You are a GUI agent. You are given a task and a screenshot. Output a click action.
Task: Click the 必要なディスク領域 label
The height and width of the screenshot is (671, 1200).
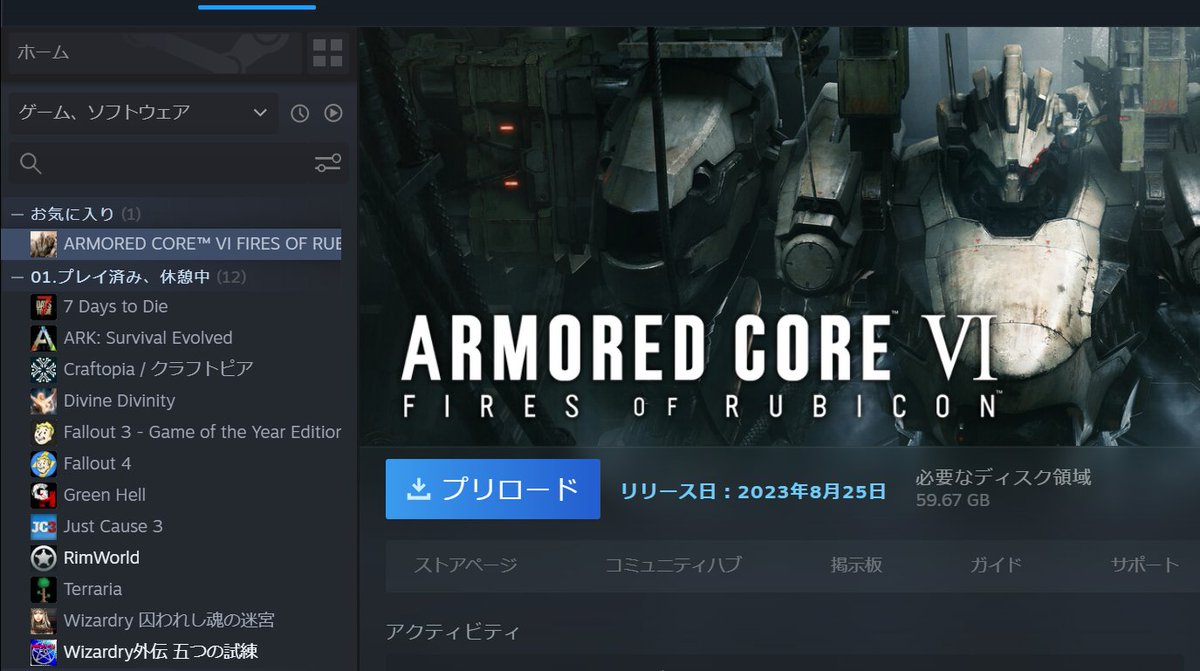[x=1003, y=477]
